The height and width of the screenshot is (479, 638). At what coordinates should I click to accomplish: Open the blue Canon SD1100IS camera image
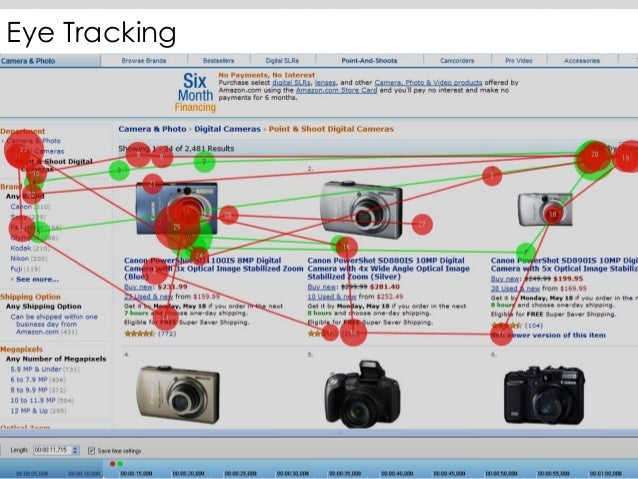pos(177,208)
